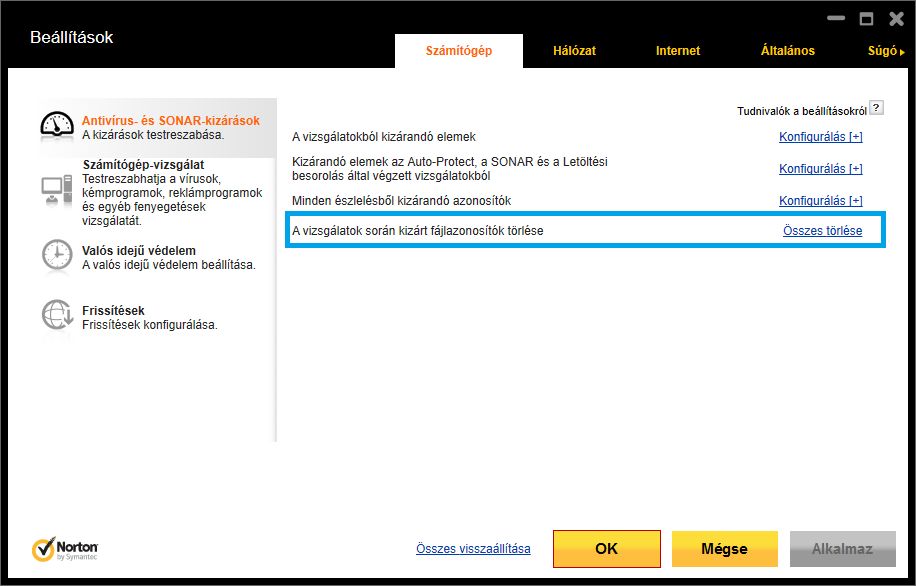The image size is (916, 586).
Task: Open Frissítések section heading
Action: (113, 311)
